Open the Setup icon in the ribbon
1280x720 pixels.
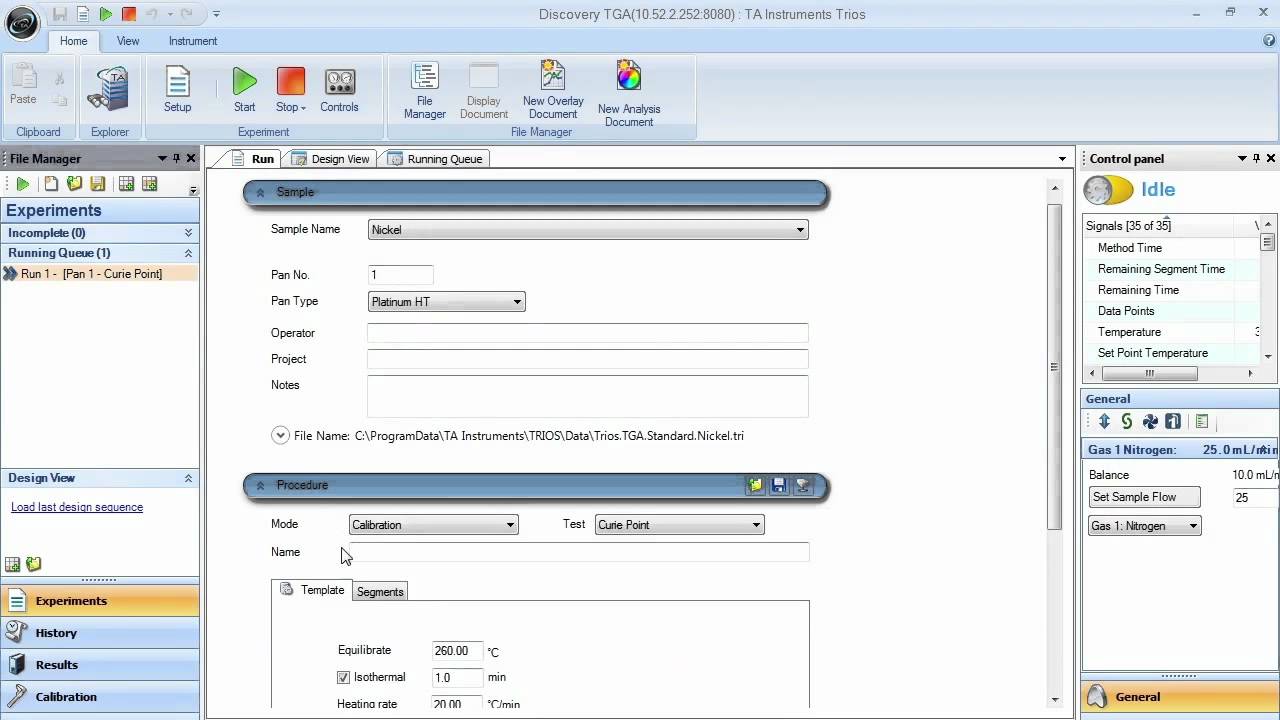177,83
